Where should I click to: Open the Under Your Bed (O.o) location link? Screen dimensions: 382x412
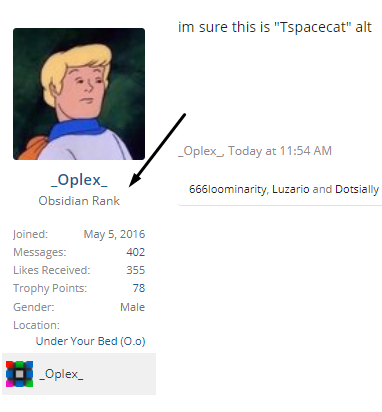[x=91, y=341]
